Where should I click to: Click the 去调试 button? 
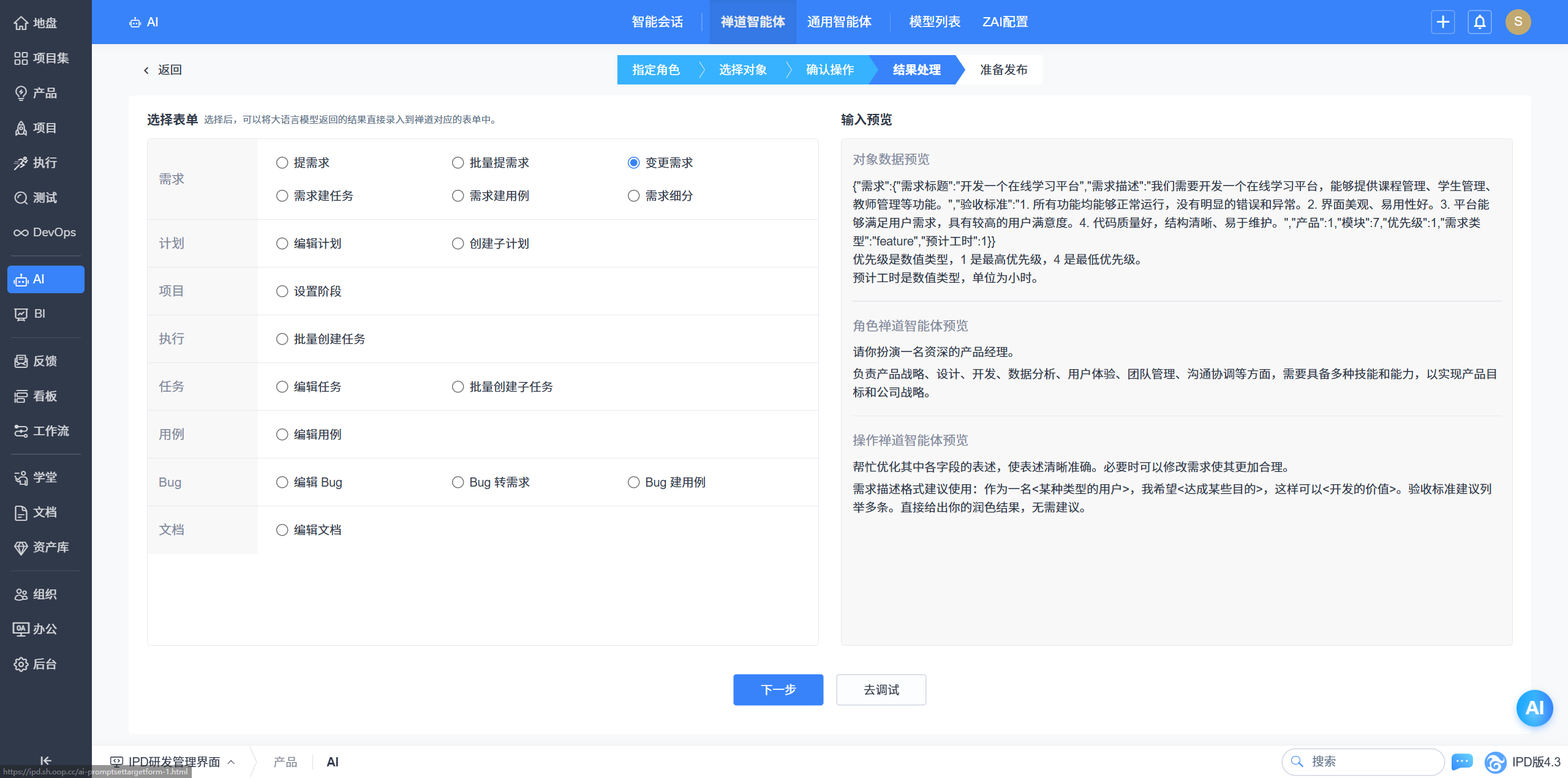[881, 690]
